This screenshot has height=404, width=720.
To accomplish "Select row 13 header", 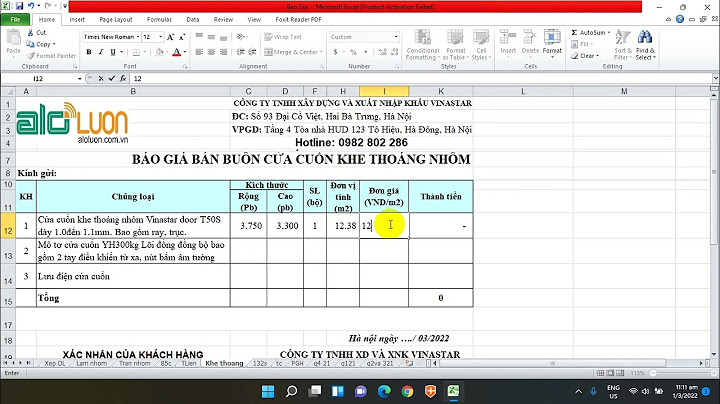I will coord(8,251).
